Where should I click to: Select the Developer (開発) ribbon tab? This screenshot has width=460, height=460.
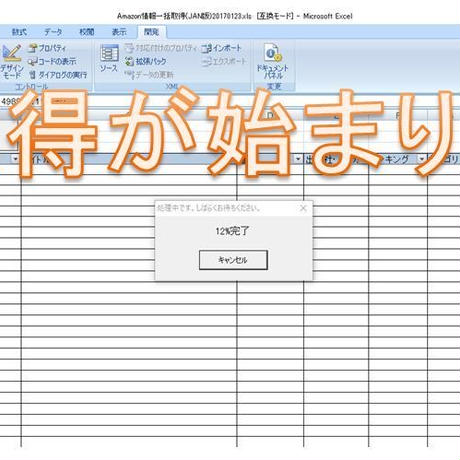pyautogui.click(x=151, y=32)
